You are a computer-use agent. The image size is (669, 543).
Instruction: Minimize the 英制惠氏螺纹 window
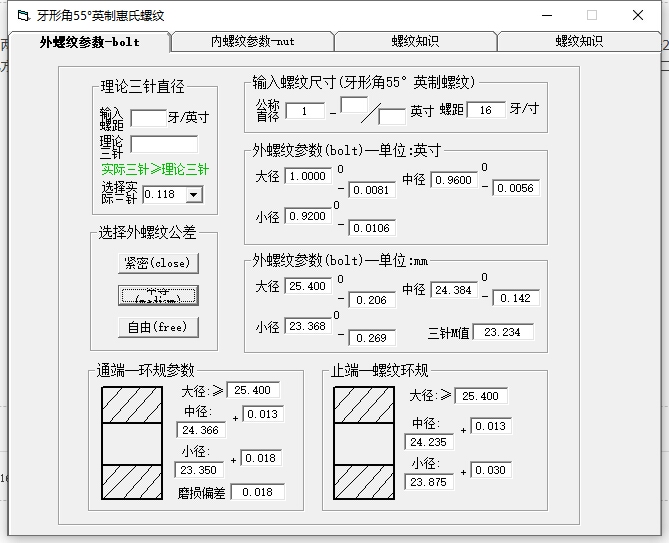pyautogui.click(x=547, y=15)
